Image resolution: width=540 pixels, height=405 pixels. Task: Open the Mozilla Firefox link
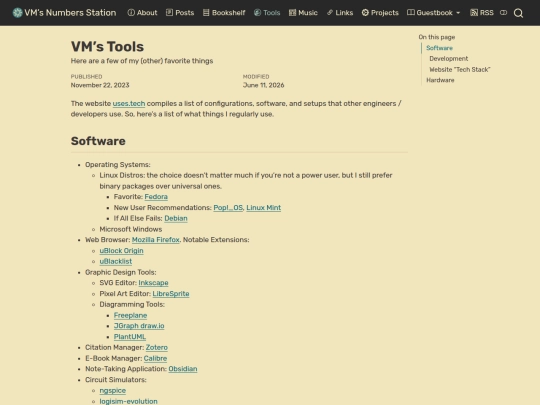(x=156, y=240)
